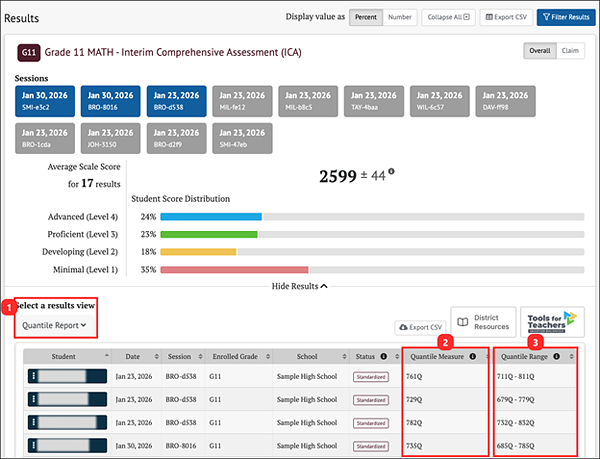This screenshot has height=459, width=600.
Task: Sort table by School column arrows
Action: tap(344, 356)
